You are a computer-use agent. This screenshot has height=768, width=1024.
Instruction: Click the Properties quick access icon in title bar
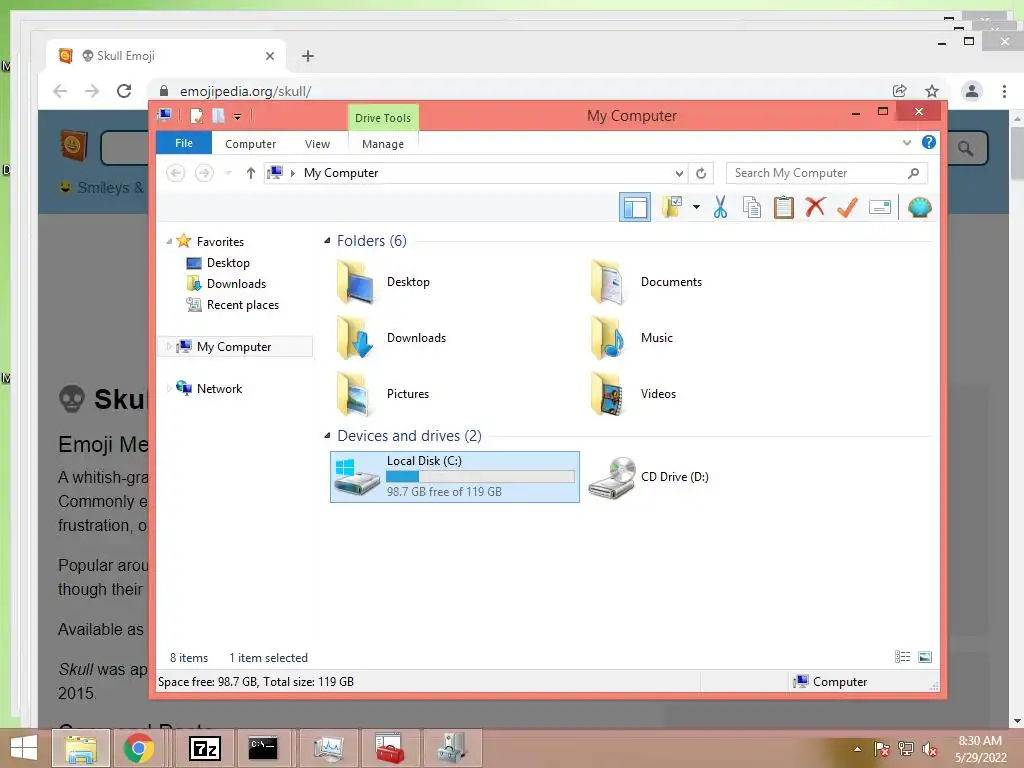(x=196, y=116)
